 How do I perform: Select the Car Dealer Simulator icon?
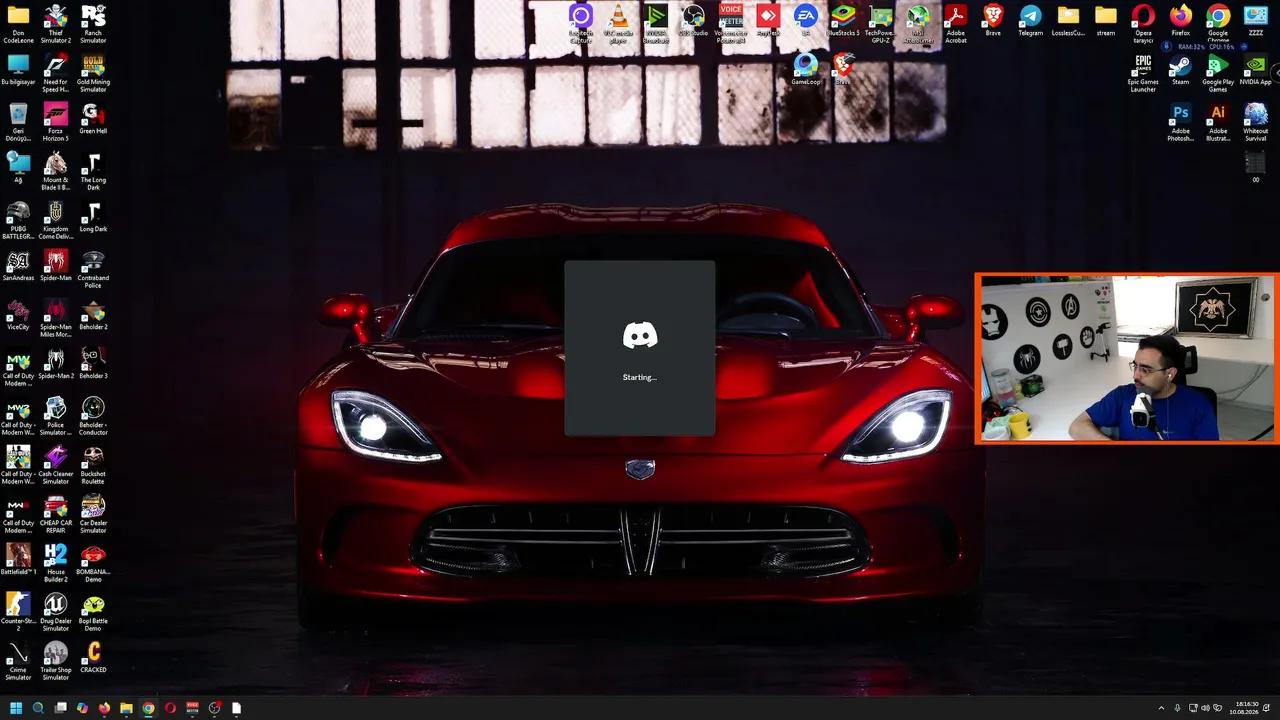coord(93,514)
